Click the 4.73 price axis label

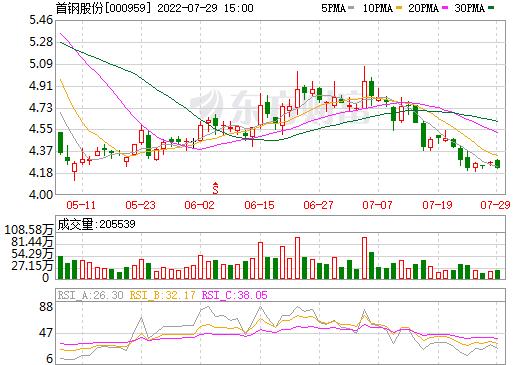point(41,108)
